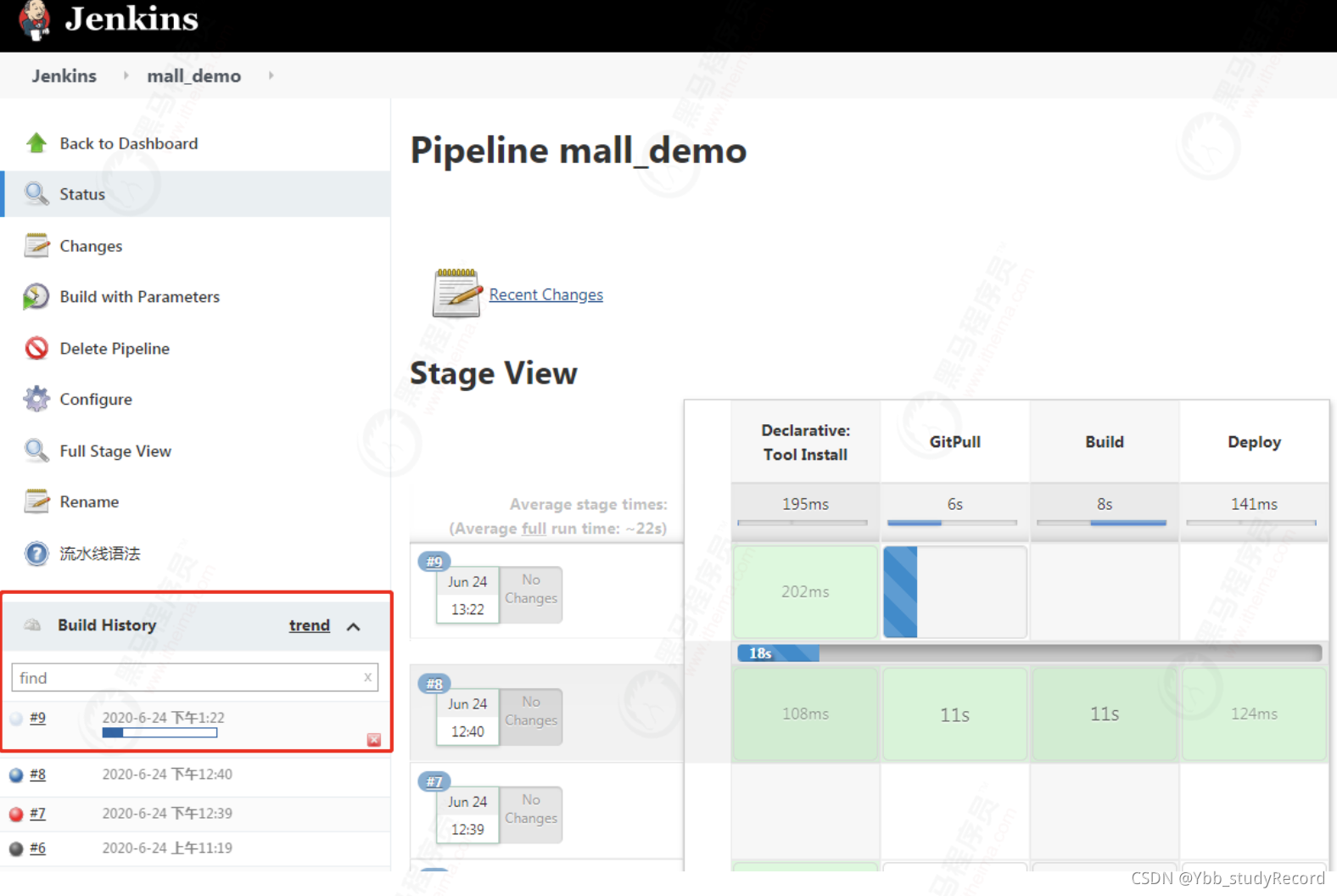Click the green Back to Dashboard arrow icon

click(x=36, y=143)
